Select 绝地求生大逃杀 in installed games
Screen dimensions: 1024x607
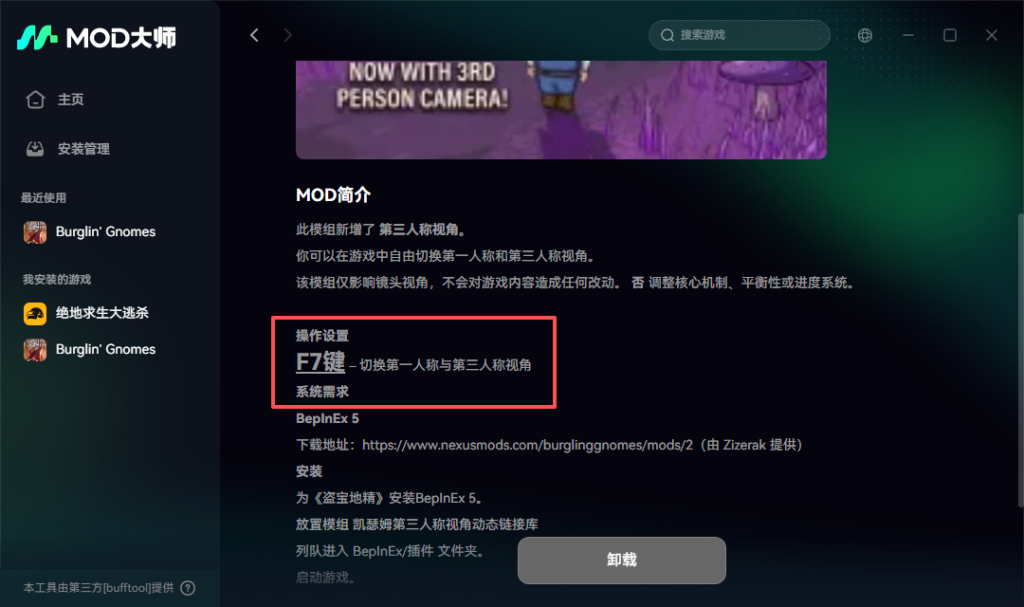coord(86,314)
